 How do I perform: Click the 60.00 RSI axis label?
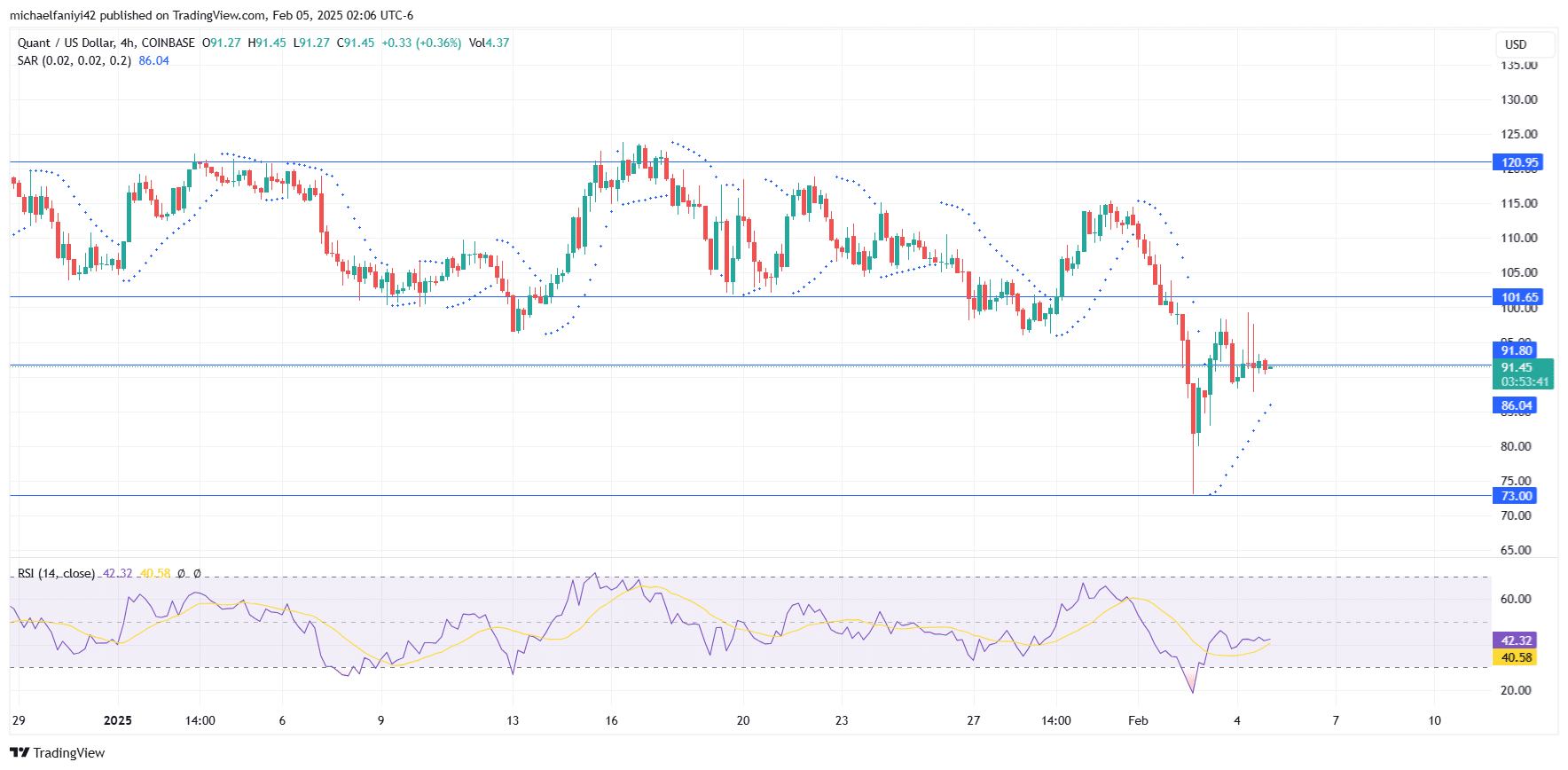pyautogui.click(x=1516, y=599)
